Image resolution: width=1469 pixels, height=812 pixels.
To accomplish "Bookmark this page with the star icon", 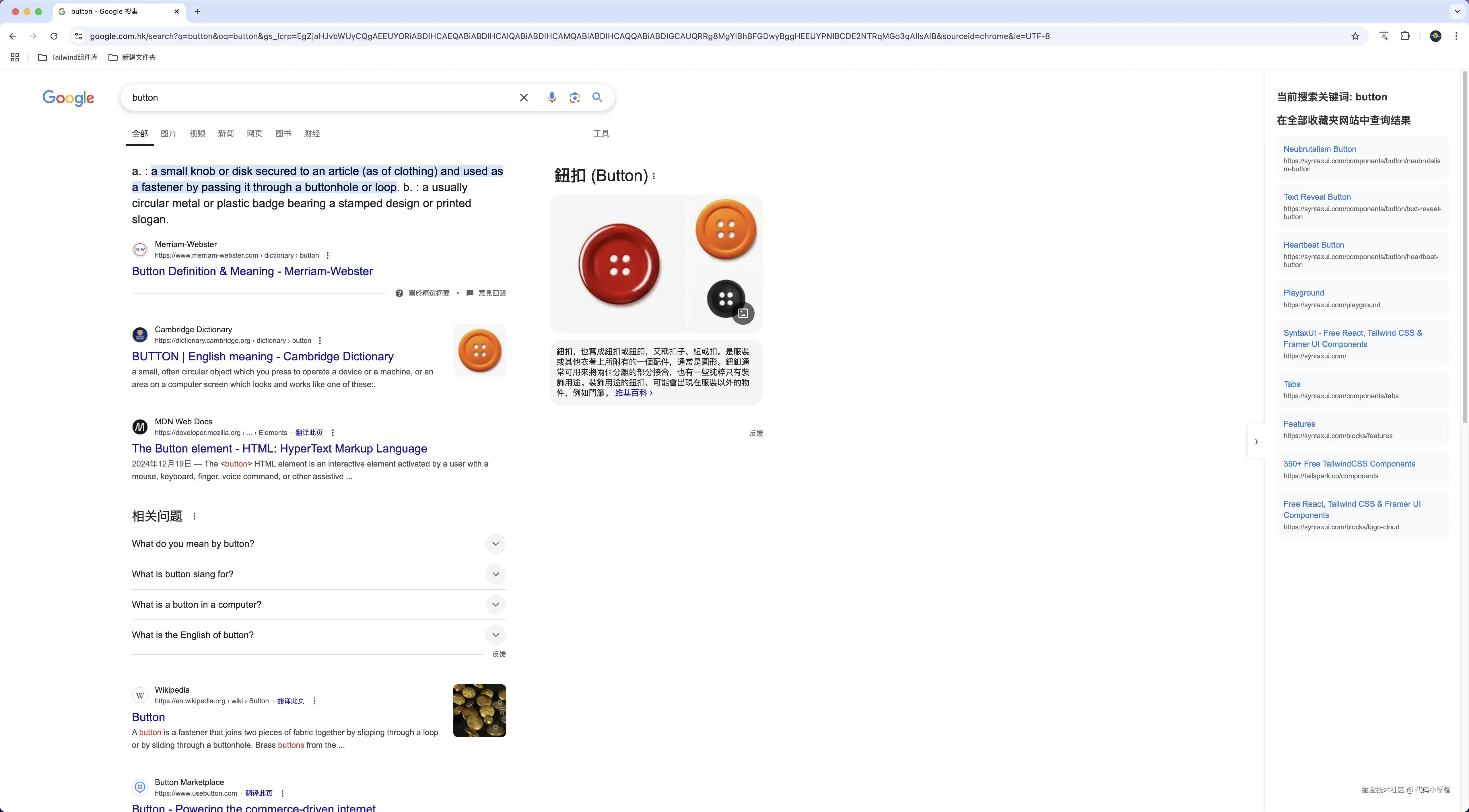I will pos(1355,36).
